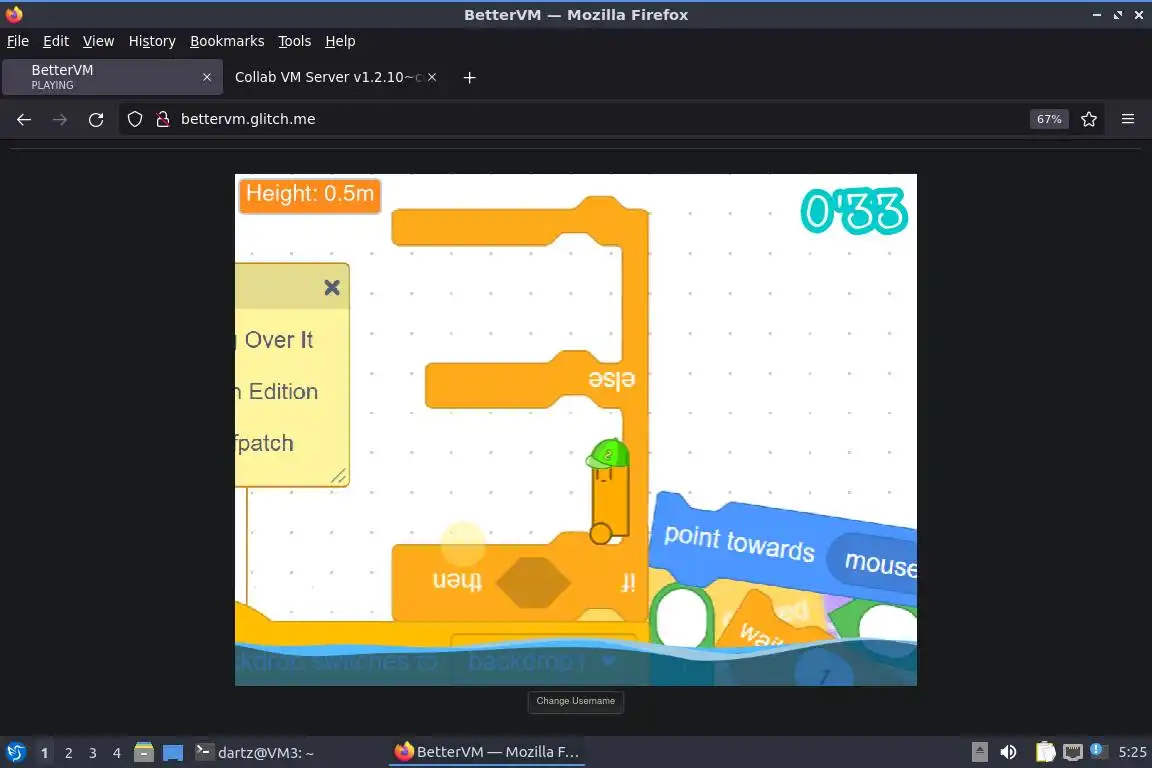Screen dimensions: 1152x768
Task: Reset the 67% page zoom indicator
Action: (1048, 119)
